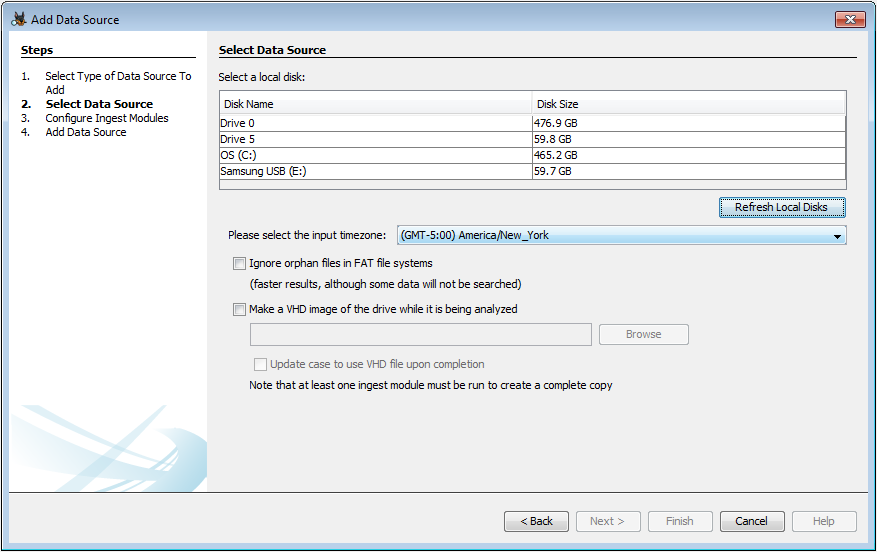The height and width of the screenshot is (552, 877).
Task: Select Drive 5 row
Action: (375, 139)
